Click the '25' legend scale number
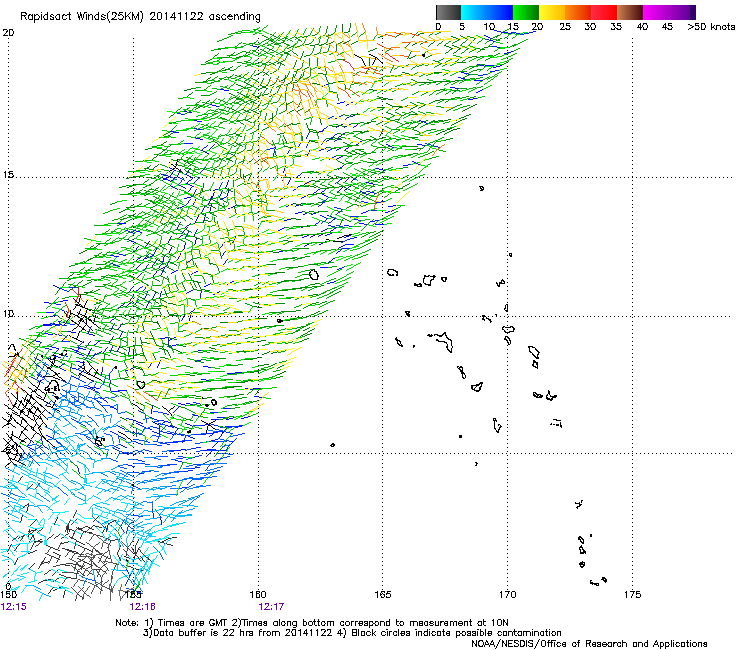Image resolution: width=740 pixels, height=650 pixels. coord(565,27)
